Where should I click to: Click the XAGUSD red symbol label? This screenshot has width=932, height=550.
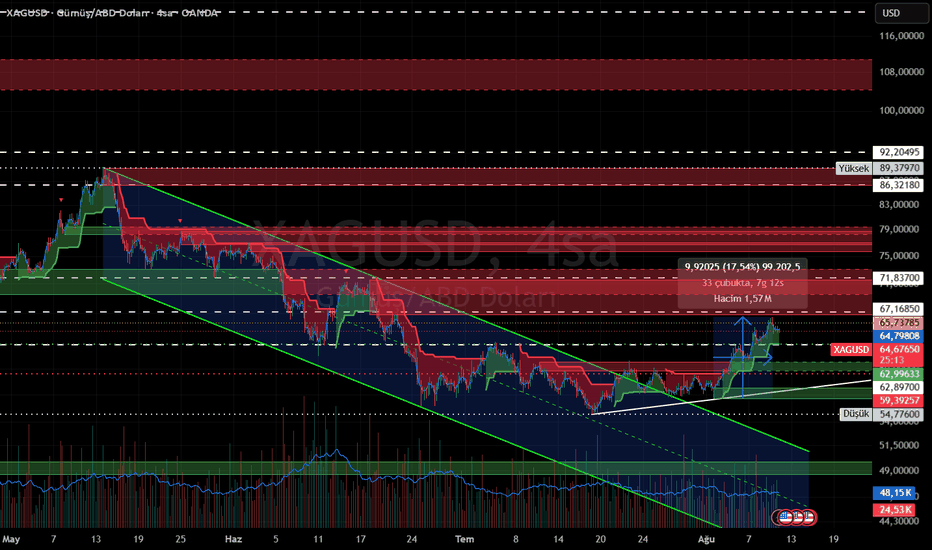click(851, 350)
